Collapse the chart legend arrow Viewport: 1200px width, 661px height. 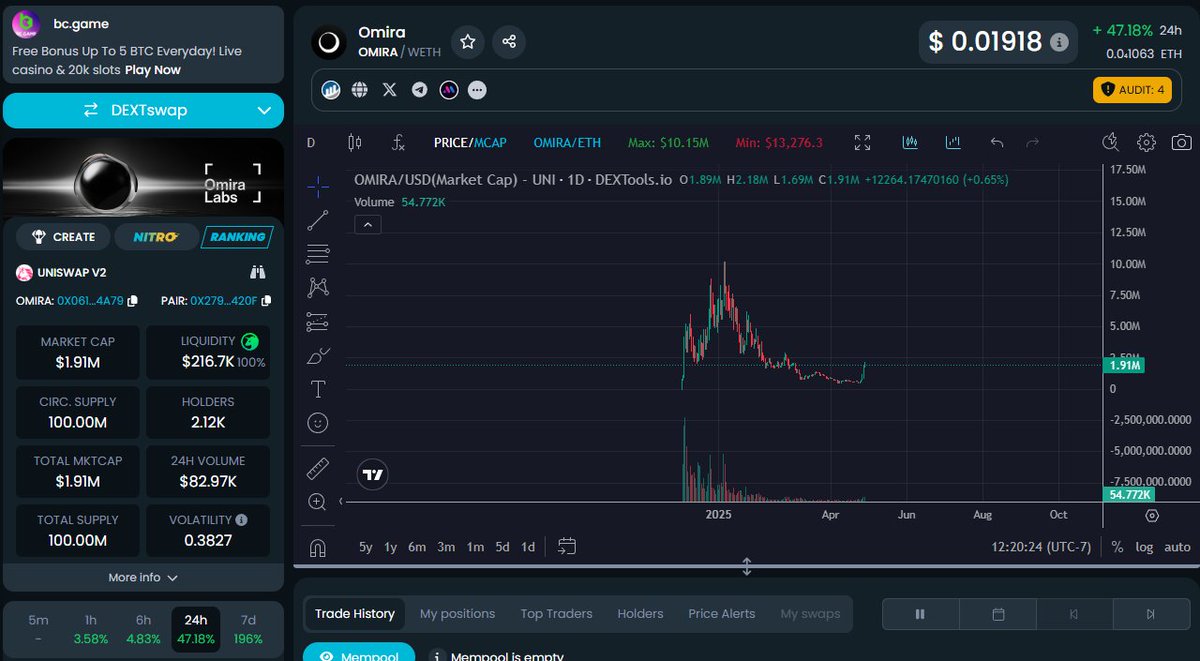tap(367, 225)
